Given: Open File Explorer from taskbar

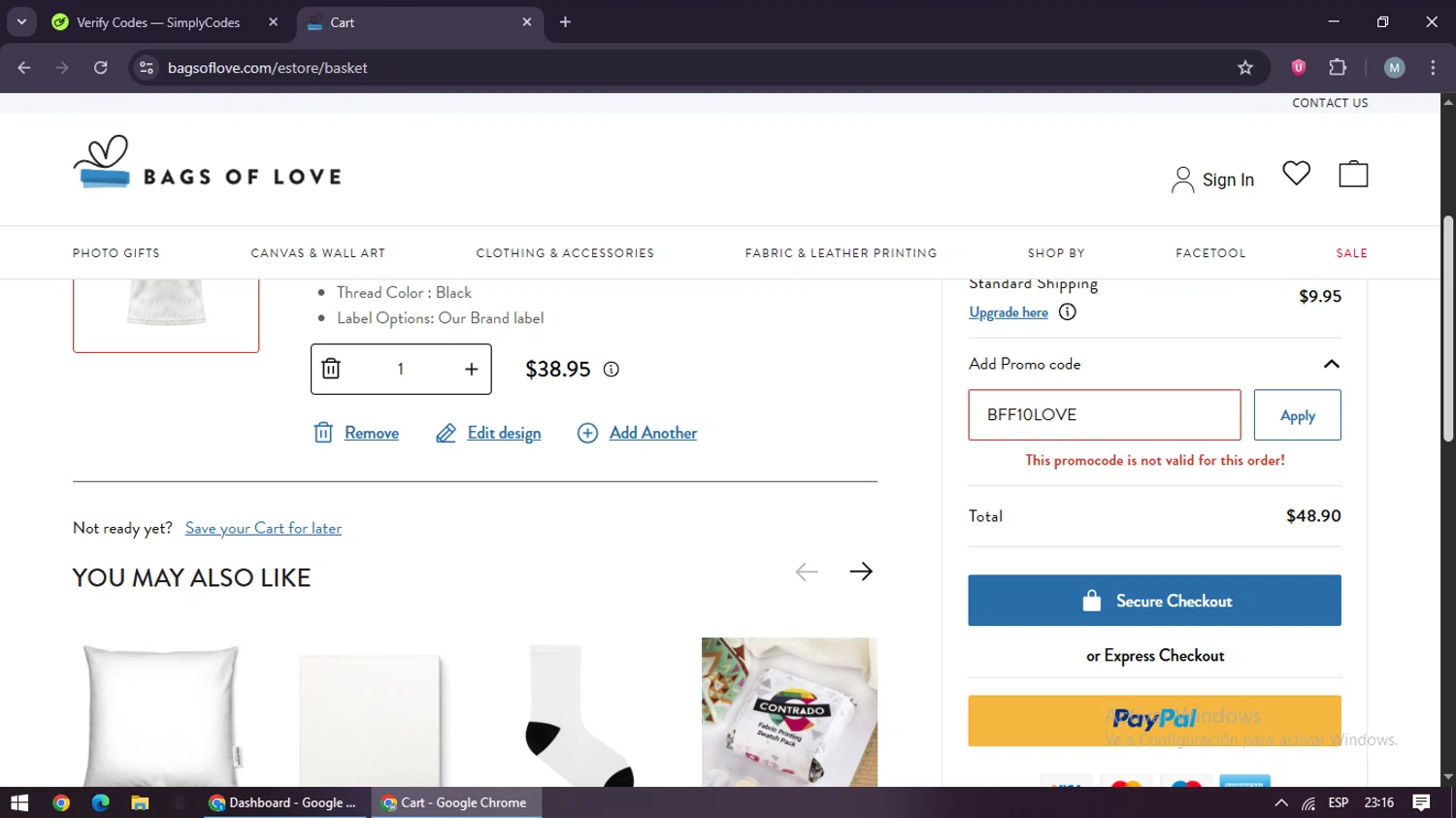Looking at the screenshot, I should pyautogui.click(x=140, y=802).
